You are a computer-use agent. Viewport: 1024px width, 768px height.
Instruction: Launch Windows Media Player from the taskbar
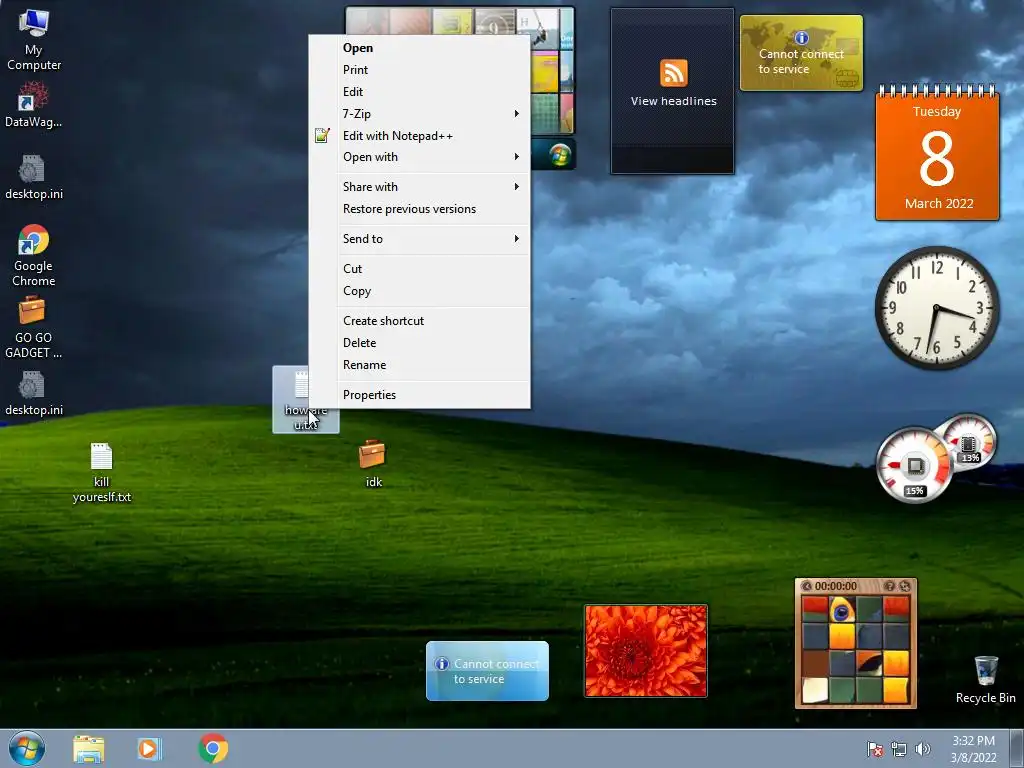(x=150, y=749)
